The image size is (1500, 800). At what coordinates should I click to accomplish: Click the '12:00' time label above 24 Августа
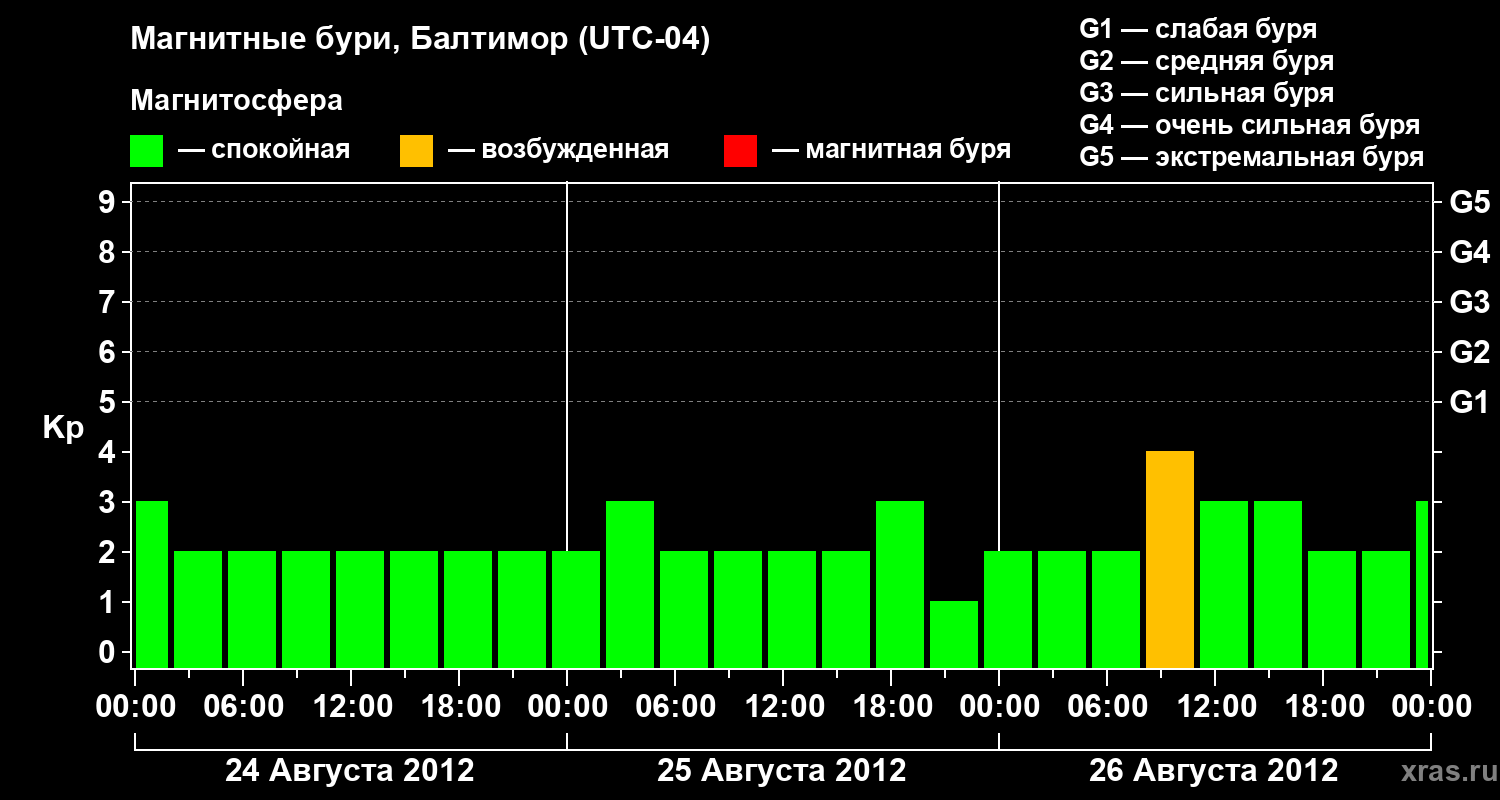pyautogui.click(x=352, y=707)
